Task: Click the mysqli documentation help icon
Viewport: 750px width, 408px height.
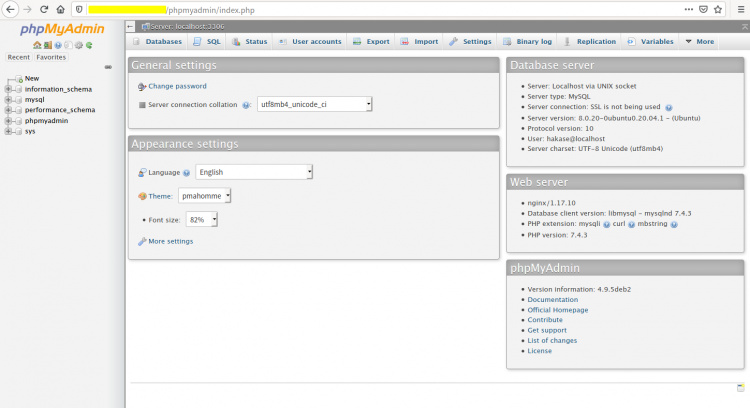Action: [606, 224]
